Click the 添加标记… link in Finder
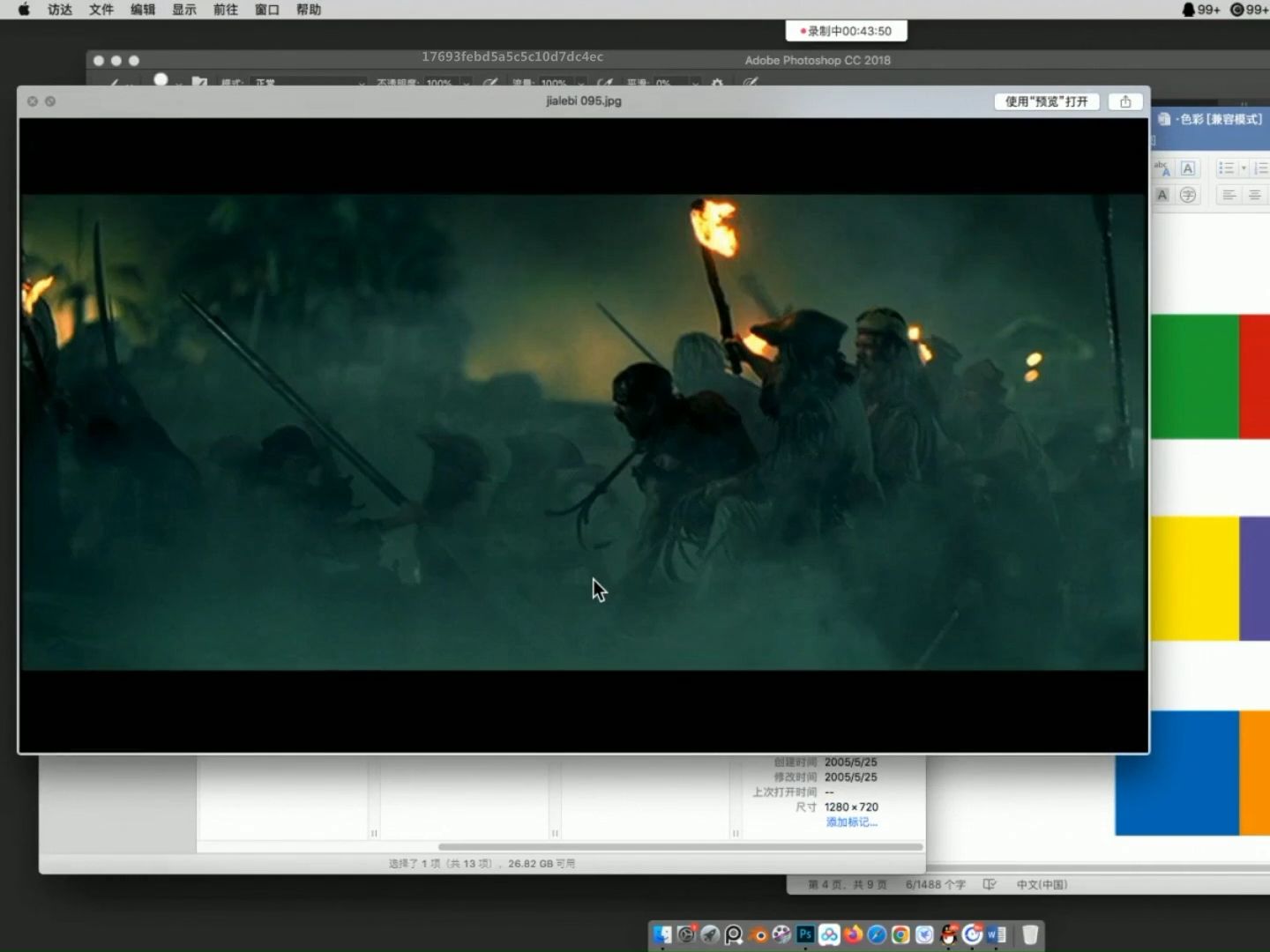1270x952 pixels. [x=851, y=822]
